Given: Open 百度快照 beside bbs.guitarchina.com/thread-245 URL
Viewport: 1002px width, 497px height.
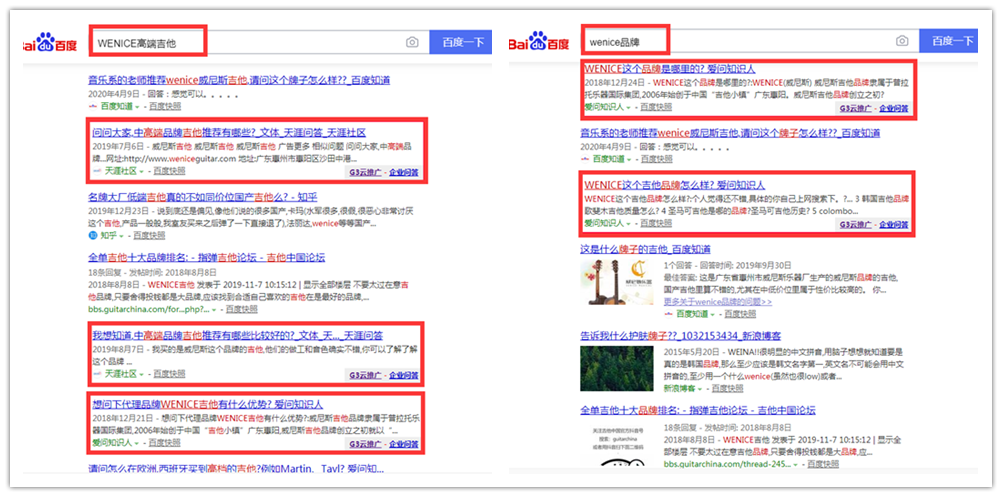Looking at the screenshot, I should click(823, 465).
